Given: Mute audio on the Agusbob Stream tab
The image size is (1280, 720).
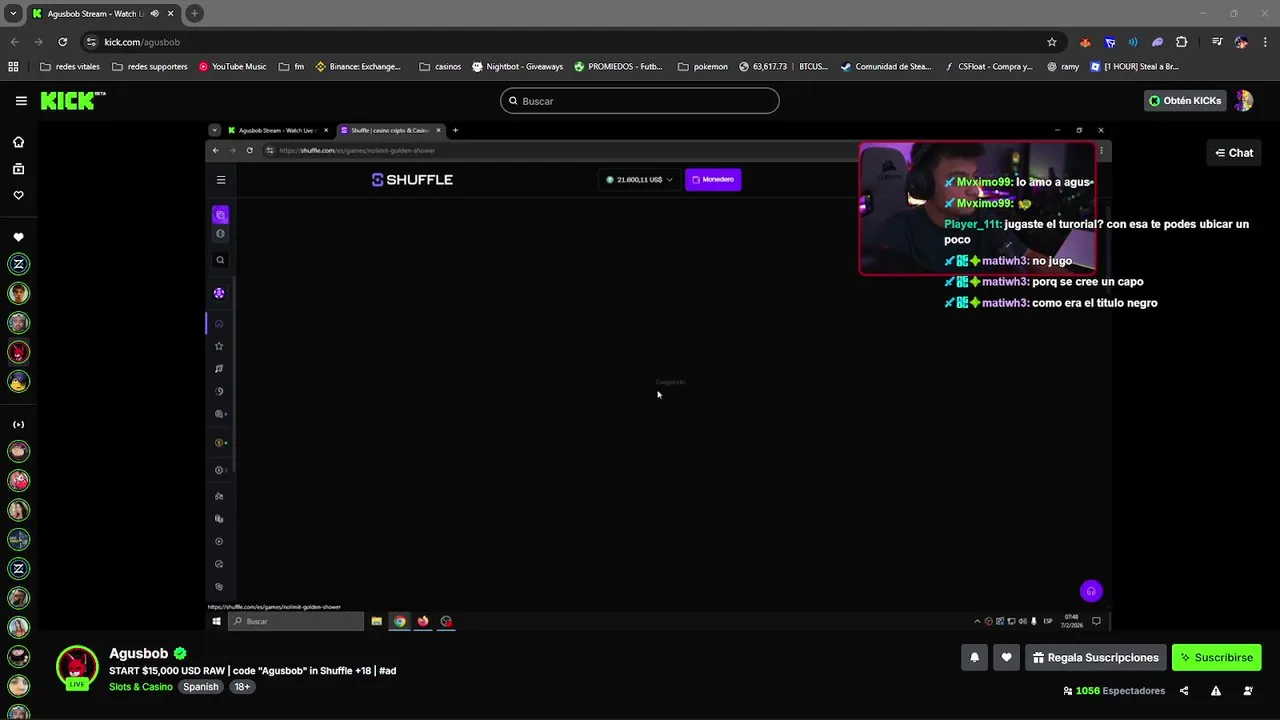Looking at the screenshot, I should [154, 14].
